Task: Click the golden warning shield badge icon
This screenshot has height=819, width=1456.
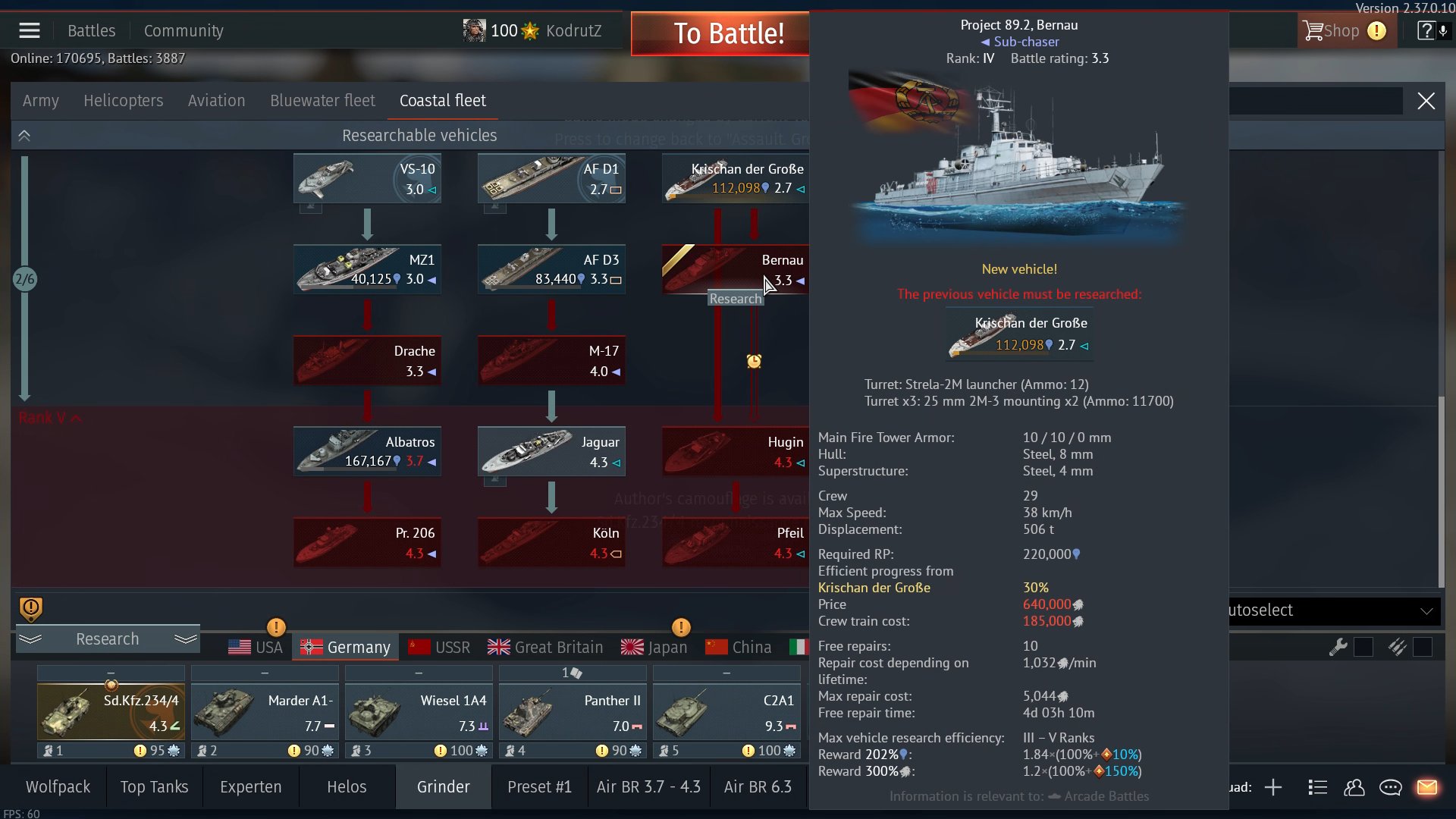Action: click(x=30, y=608)
